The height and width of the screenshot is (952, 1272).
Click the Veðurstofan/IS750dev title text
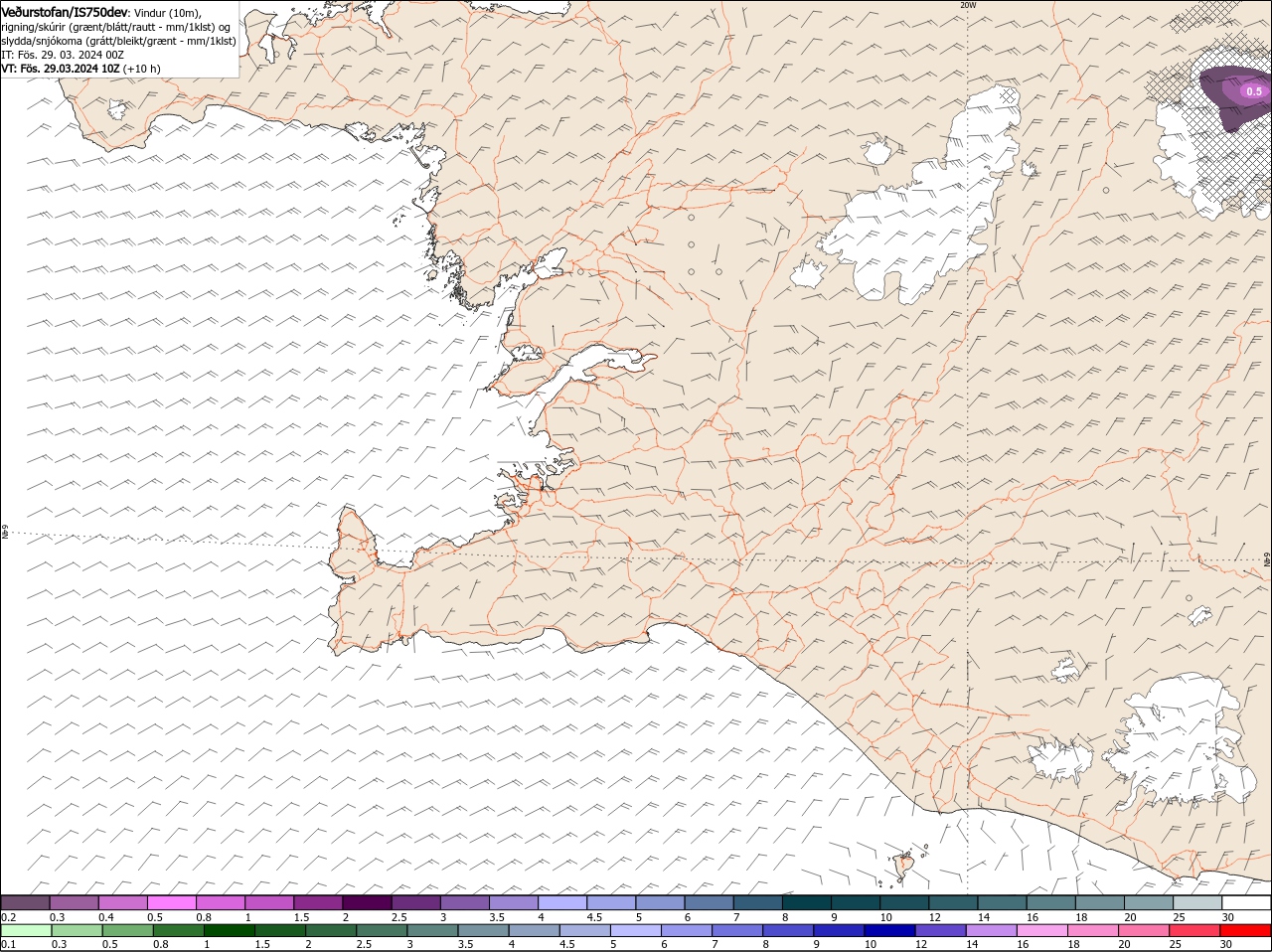(65, 11)
